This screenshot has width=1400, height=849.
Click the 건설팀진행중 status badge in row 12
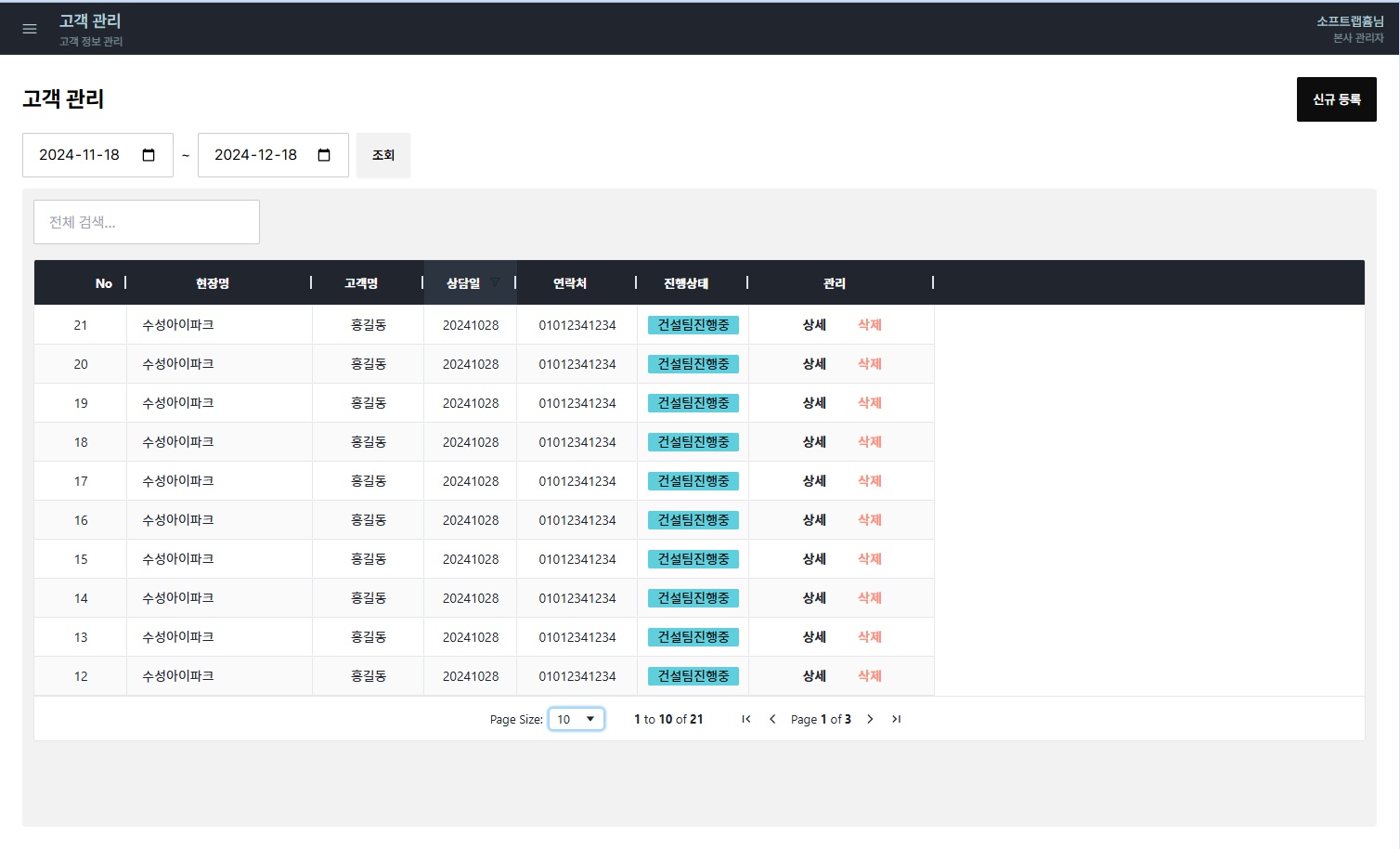[x=694, y=676]
